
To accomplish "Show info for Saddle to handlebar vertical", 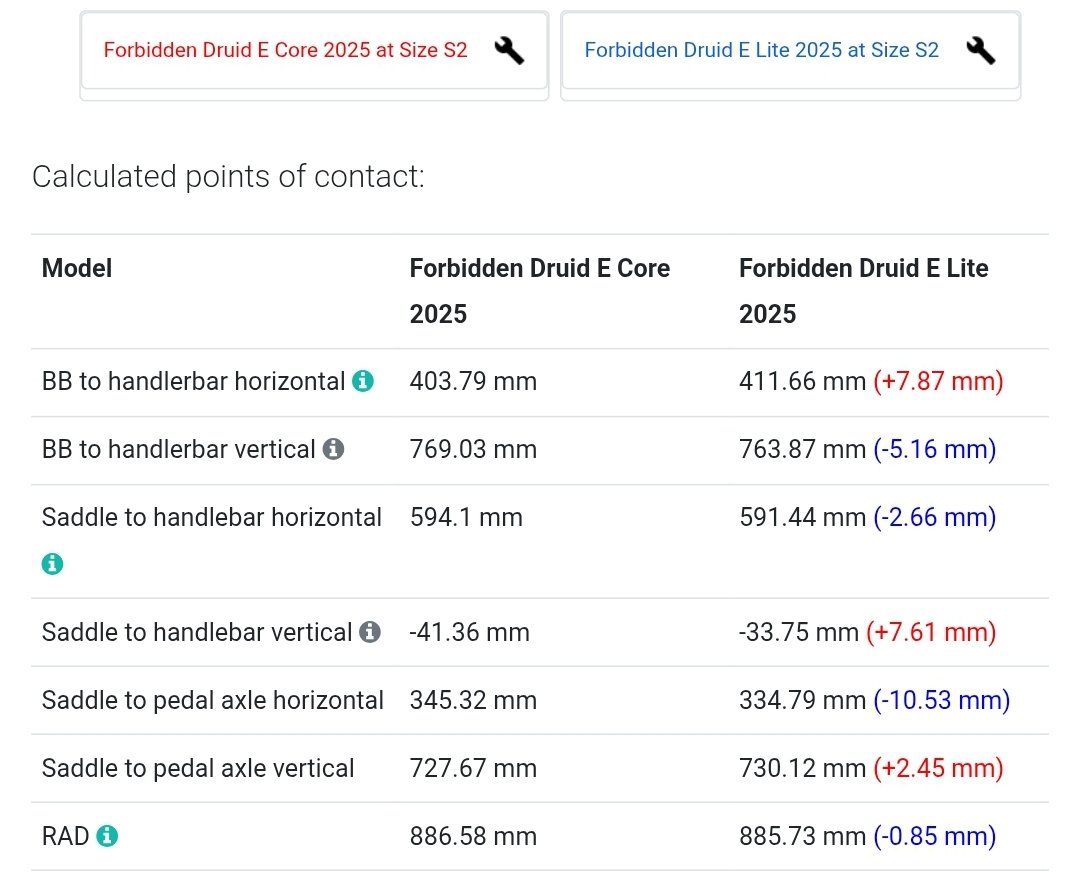I will pyautogui.click(x=370, y=632).
